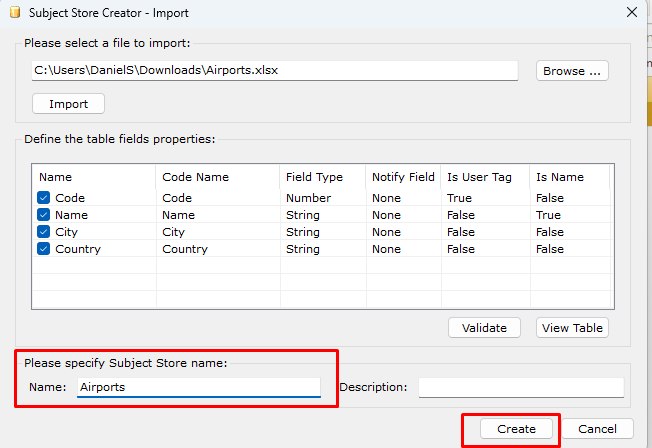Uncheck the Code field checkbox
The image size is (652, 448).
pyautogui.click(x=43, y=198)
